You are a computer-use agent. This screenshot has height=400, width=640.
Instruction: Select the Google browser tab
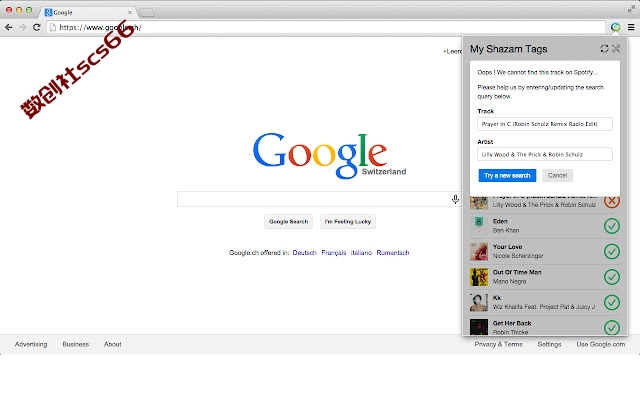click(x=88, y=13)
